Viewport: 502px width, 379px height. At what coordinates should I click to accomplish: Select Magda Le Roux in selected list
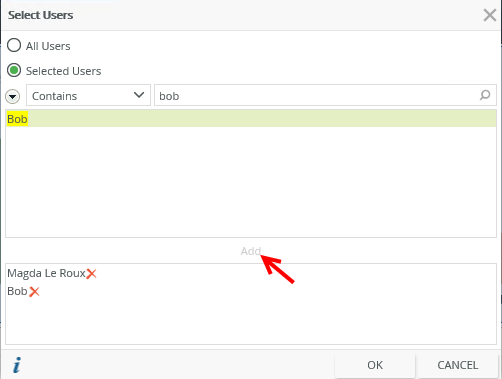tap(46, 273)
